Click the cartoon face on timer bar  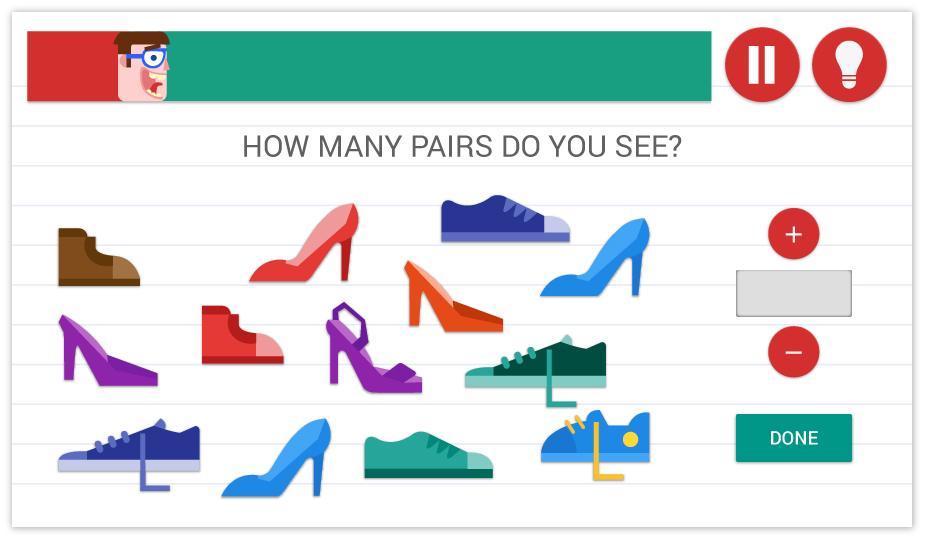click(143, 67)
